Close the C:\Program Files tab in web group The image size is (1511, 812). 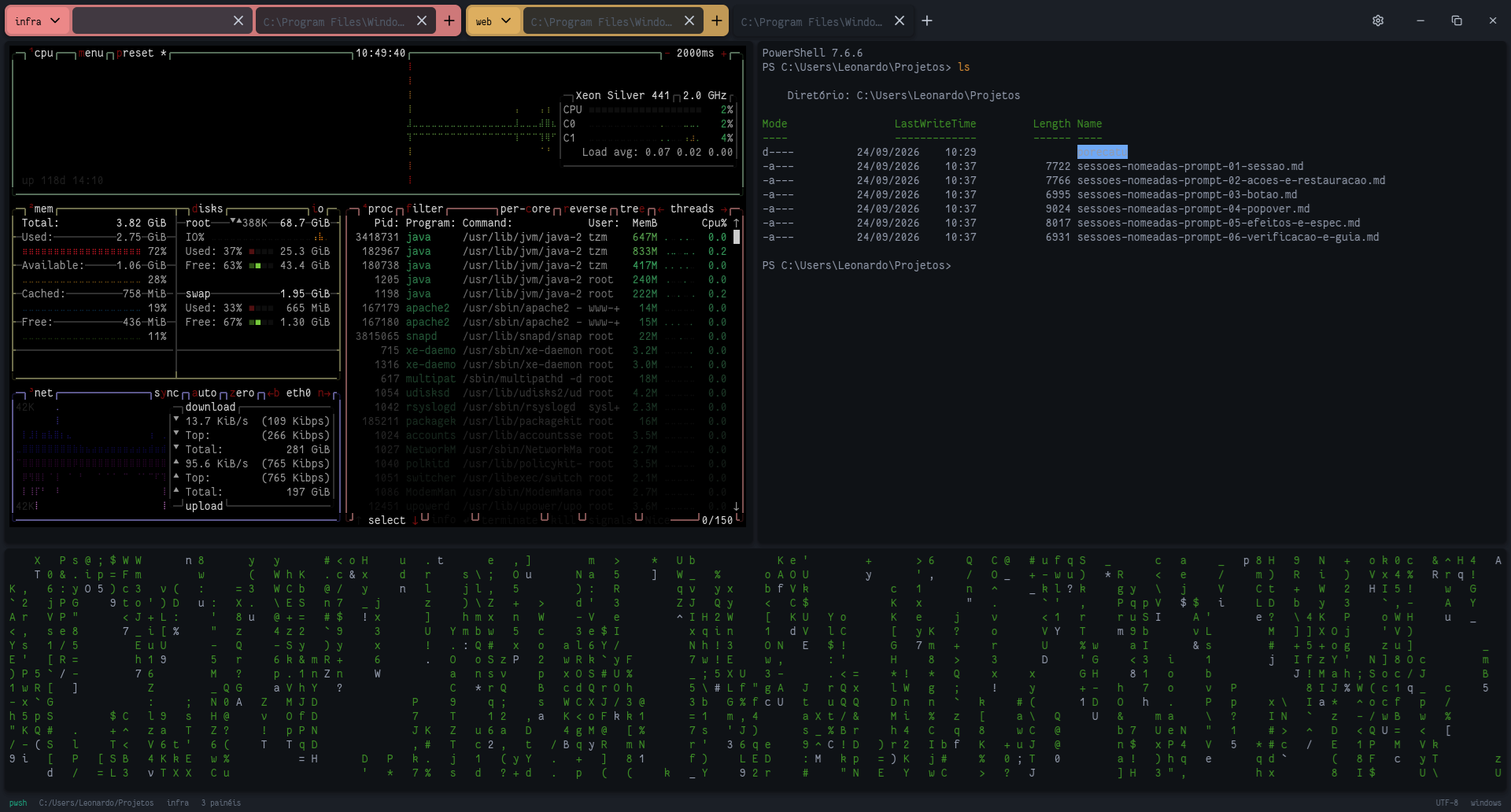pyautogui.click(x=689, y=21)
